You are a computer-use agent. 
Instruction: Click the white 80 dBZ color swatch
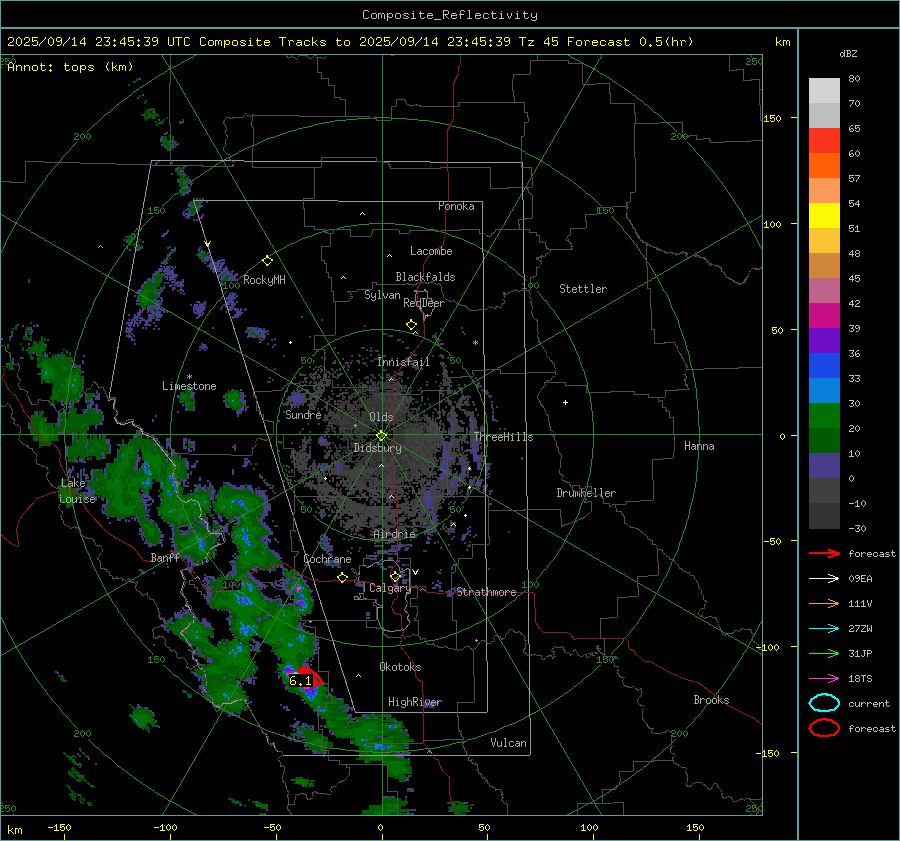click(x=824, y=90)
